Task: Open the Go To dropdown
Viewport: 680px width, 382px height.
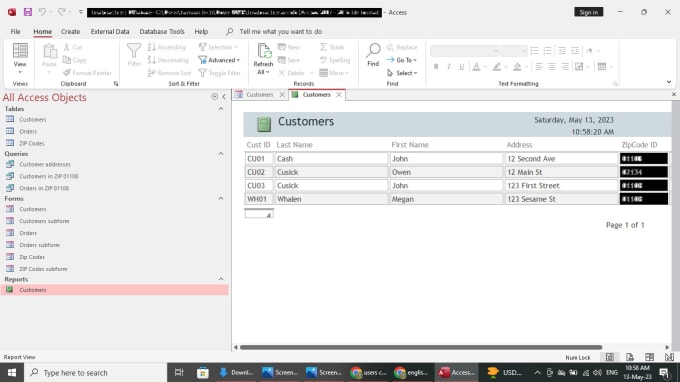Action: click(x=402, y=60)
